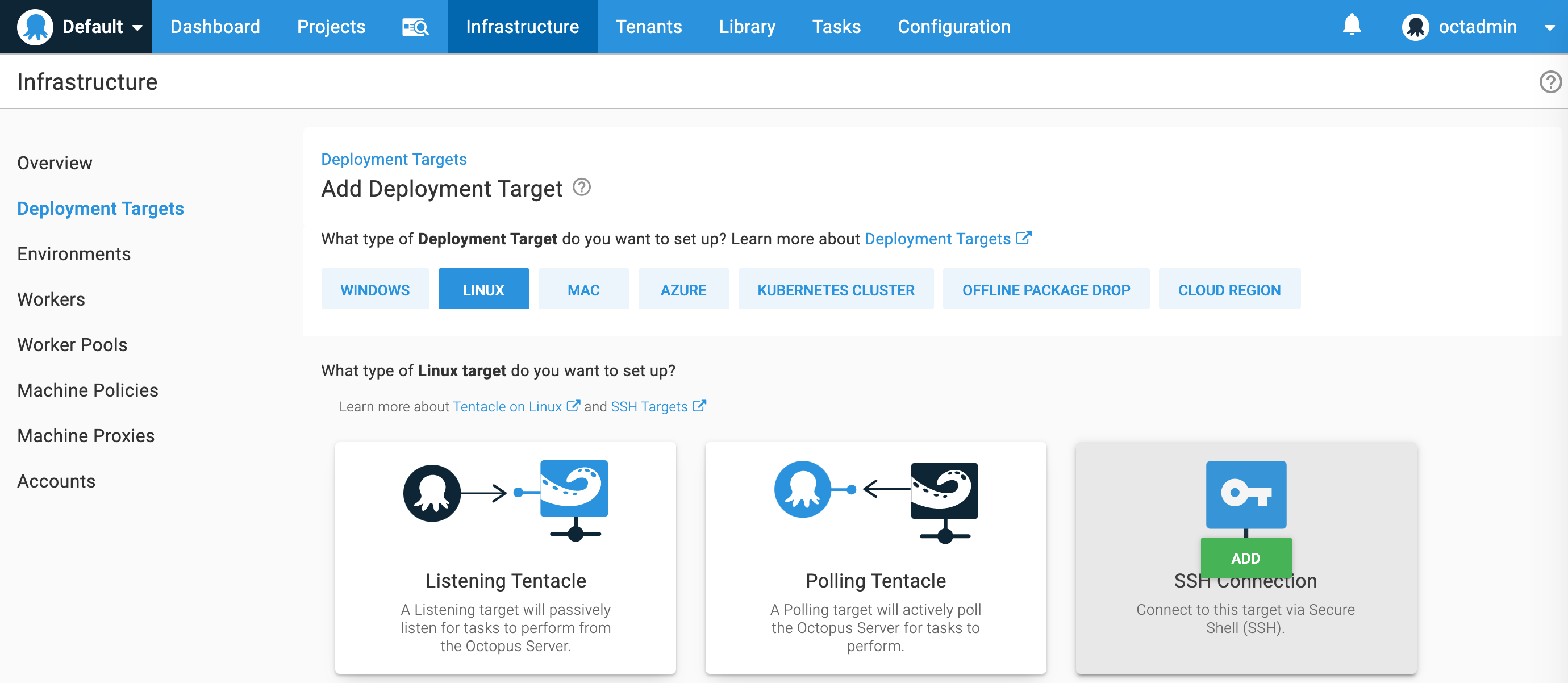Image resolution: width=1568 pixels, height=683 pixels.
Task: Open Workers in the sidebar
Action: point(51,299)
